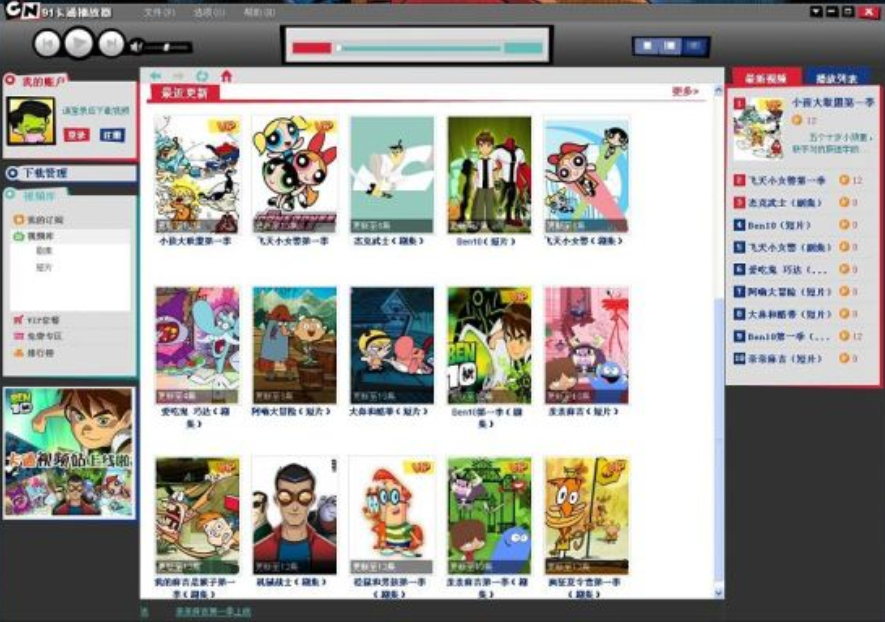This screenshot has width=885, height=622.
Task: Open the 更多» link
Action: click(685, 91)
